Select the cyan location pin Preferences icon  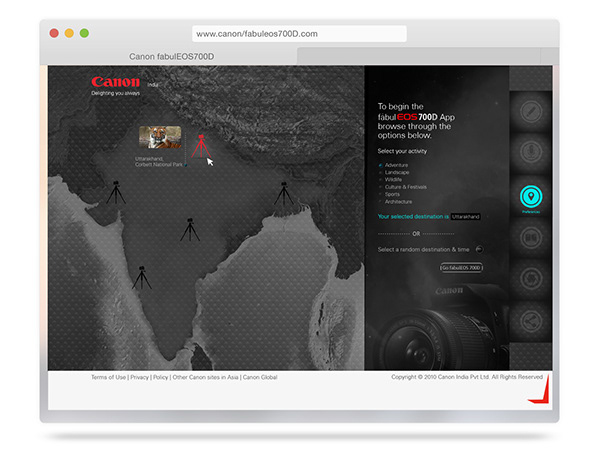tap(531, 196)
